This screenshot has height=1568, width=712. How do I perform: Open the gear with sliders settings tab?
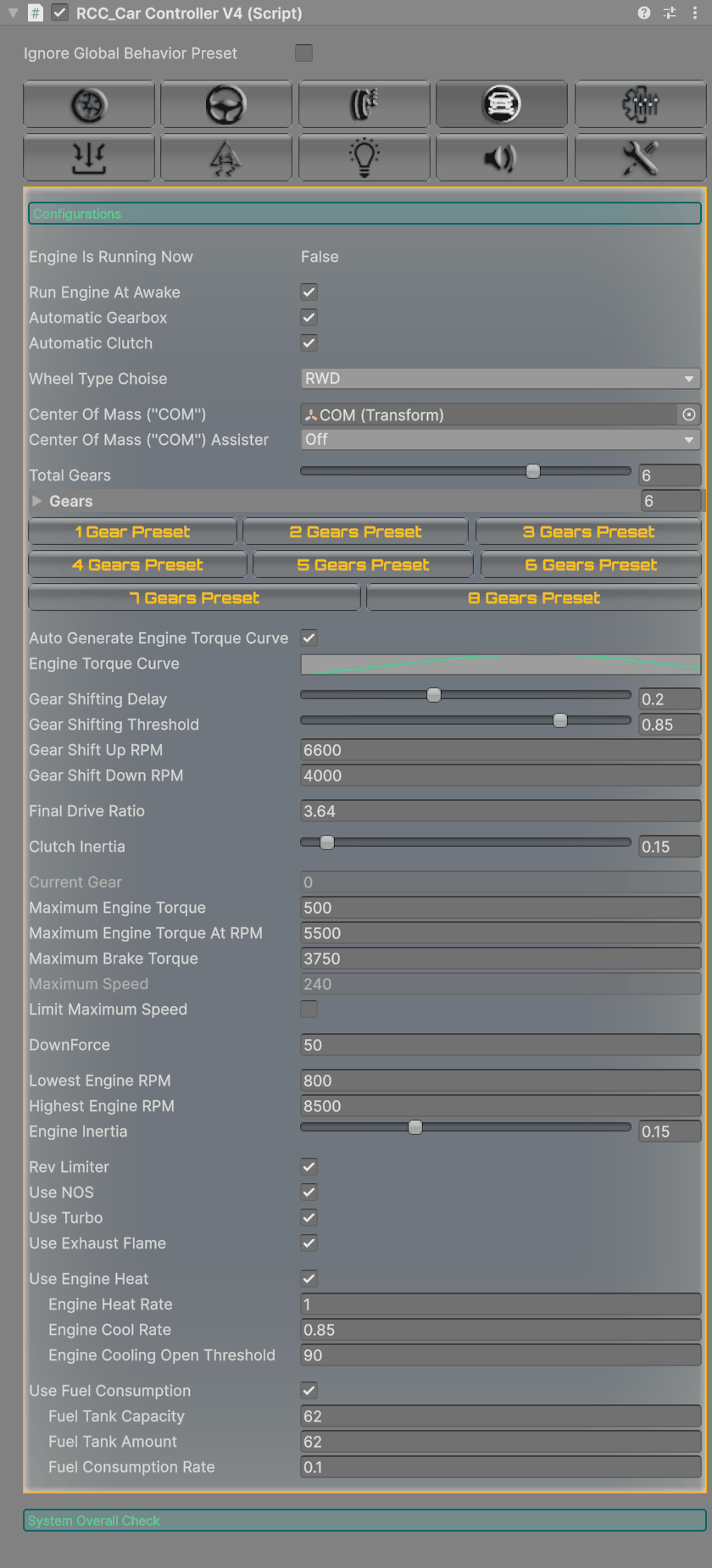(640, 104)
